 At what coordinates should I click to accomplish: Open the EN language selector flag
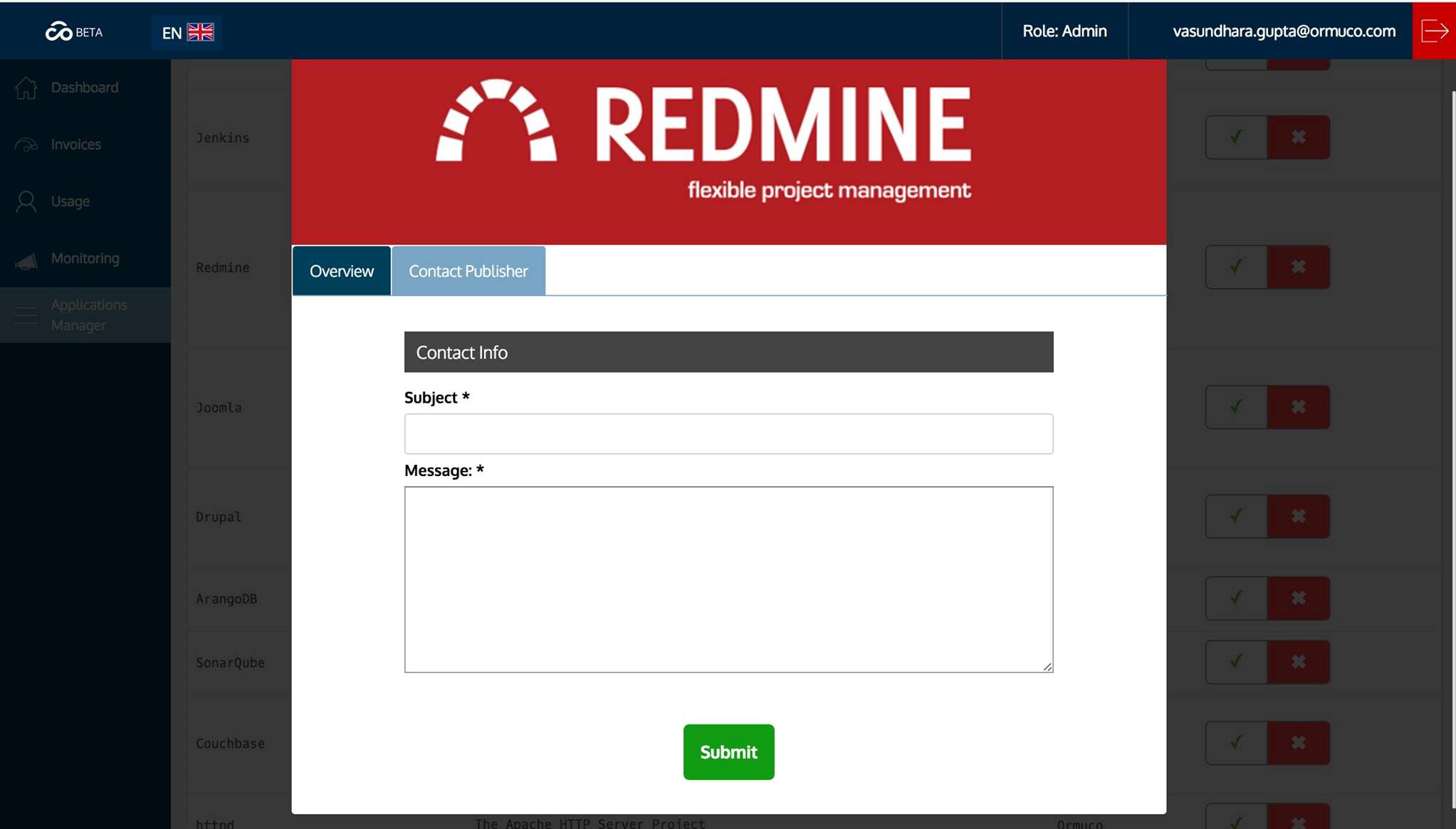(200, 32)
